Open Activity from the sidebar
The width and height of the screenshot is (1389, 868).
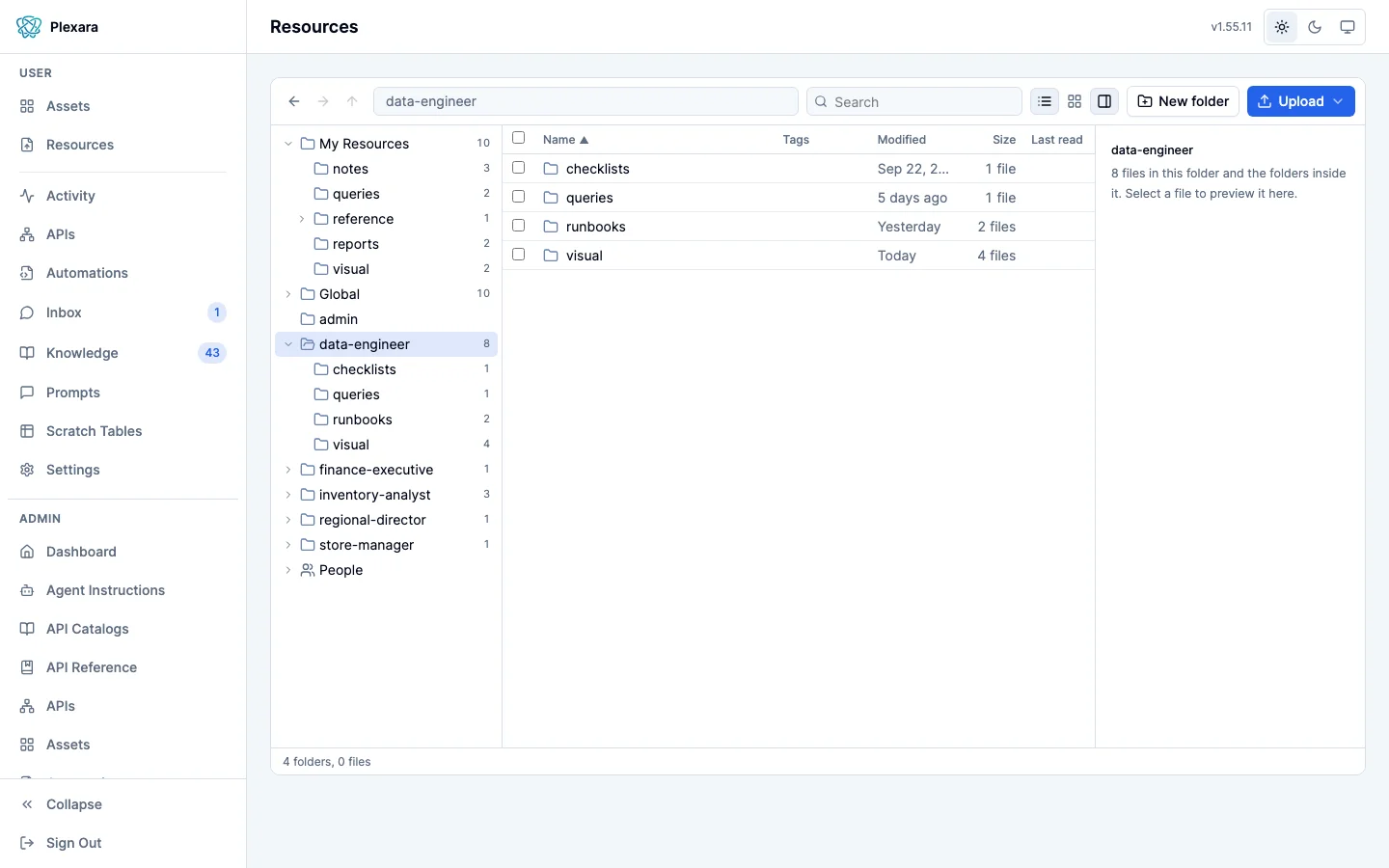123,196
